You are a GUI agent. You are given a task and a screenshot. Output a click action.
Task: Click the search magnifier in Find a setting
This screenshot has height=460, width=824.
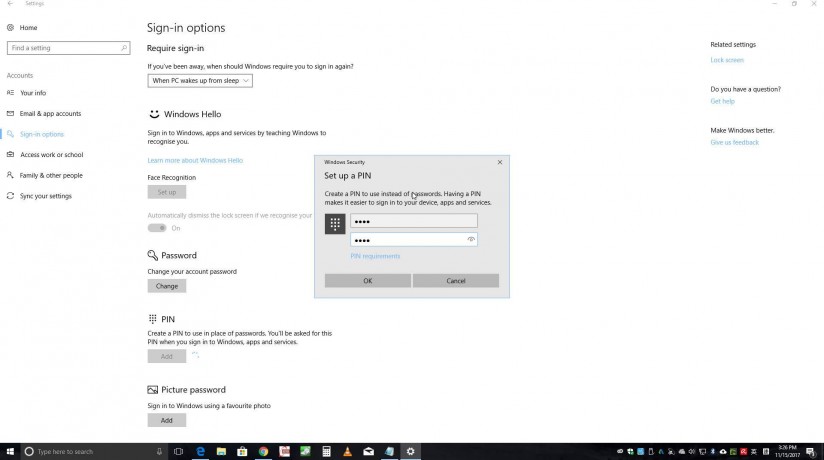124,48
